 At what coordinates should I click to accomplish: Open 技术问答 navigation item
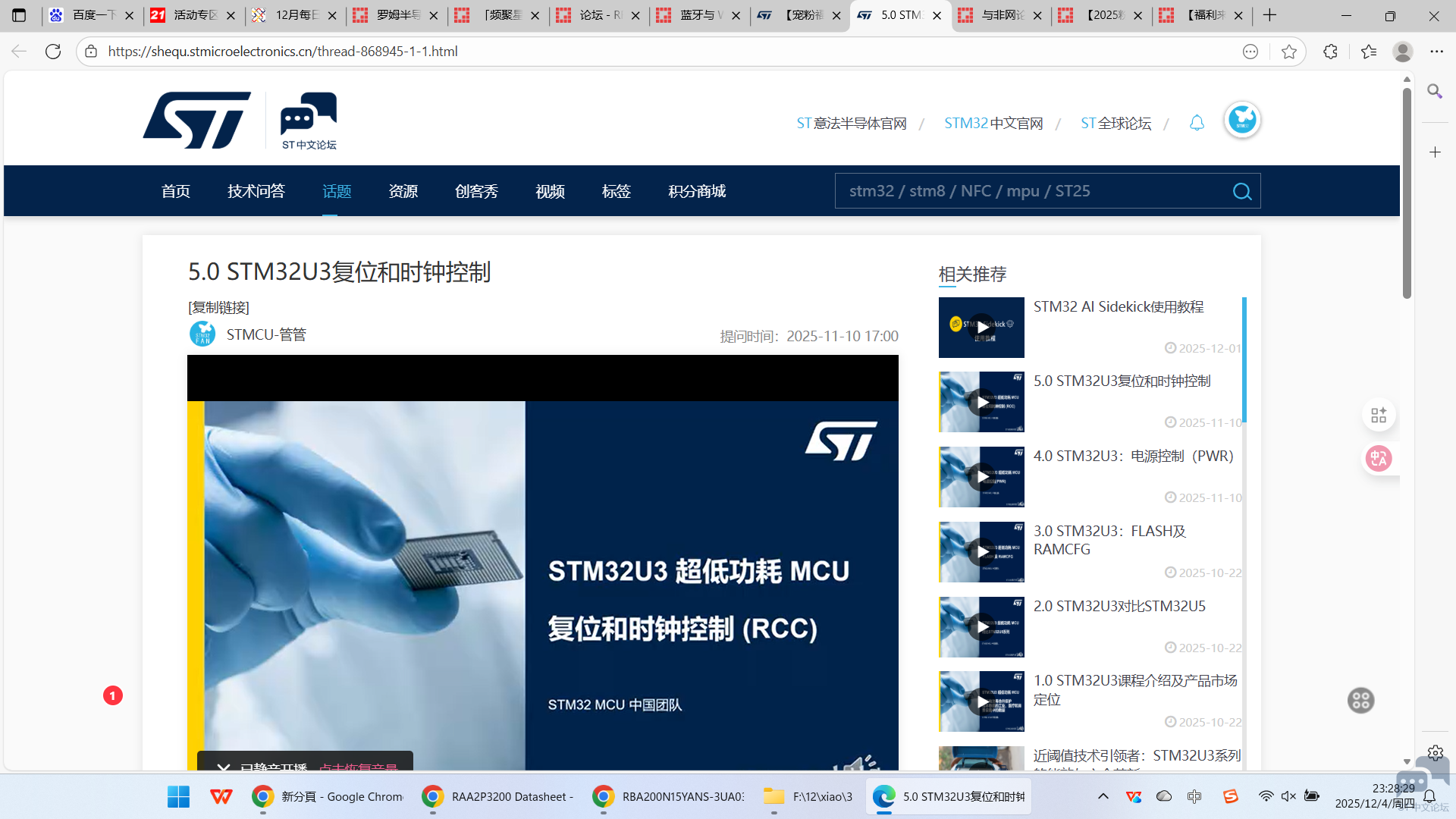(256, 191)
